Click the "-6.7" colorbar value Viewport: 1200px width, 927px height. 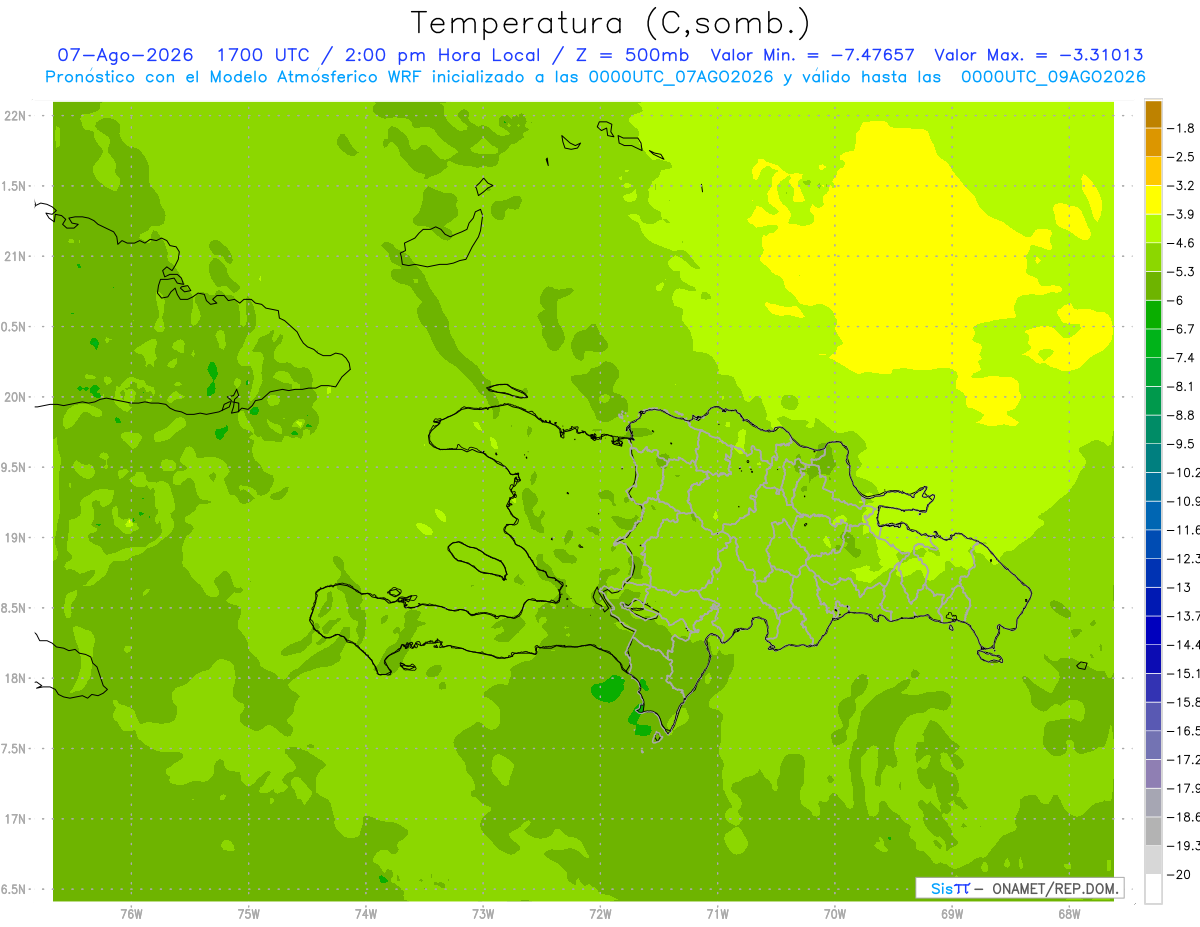(x=1181, y=329)
